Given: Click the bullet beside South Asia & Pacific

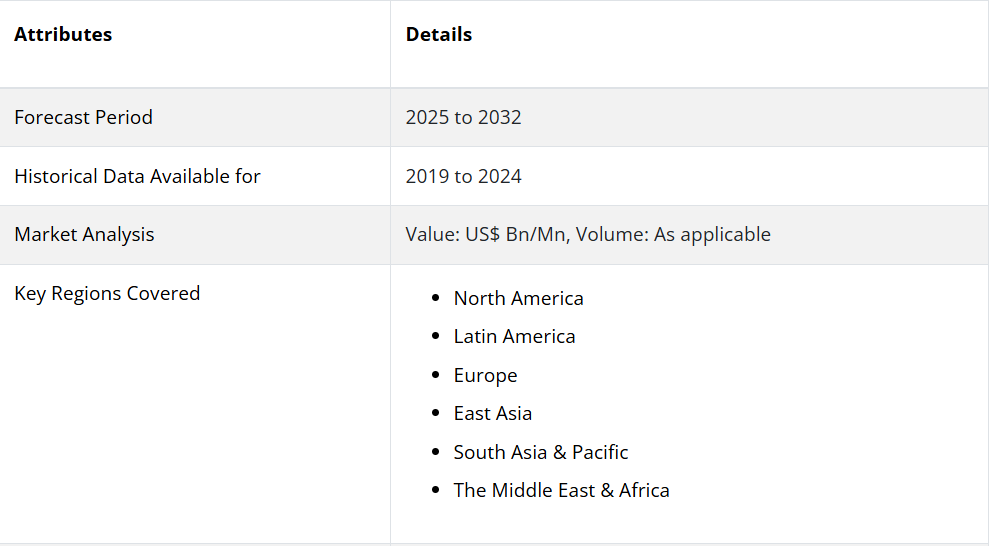Looking at the screenshot, I should (x=435, y=453).
